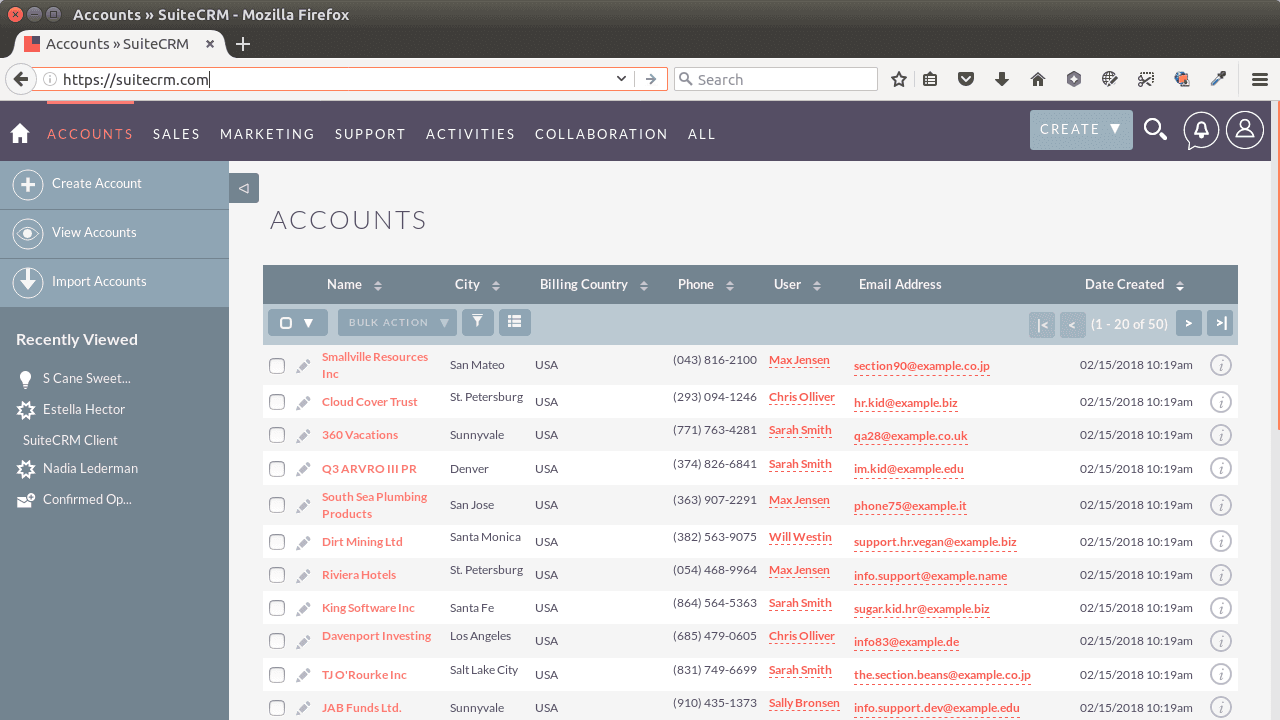Screen dimensions: 1280x720
Task: Select View Accounts in the sidebar
Action: [94, 232]
